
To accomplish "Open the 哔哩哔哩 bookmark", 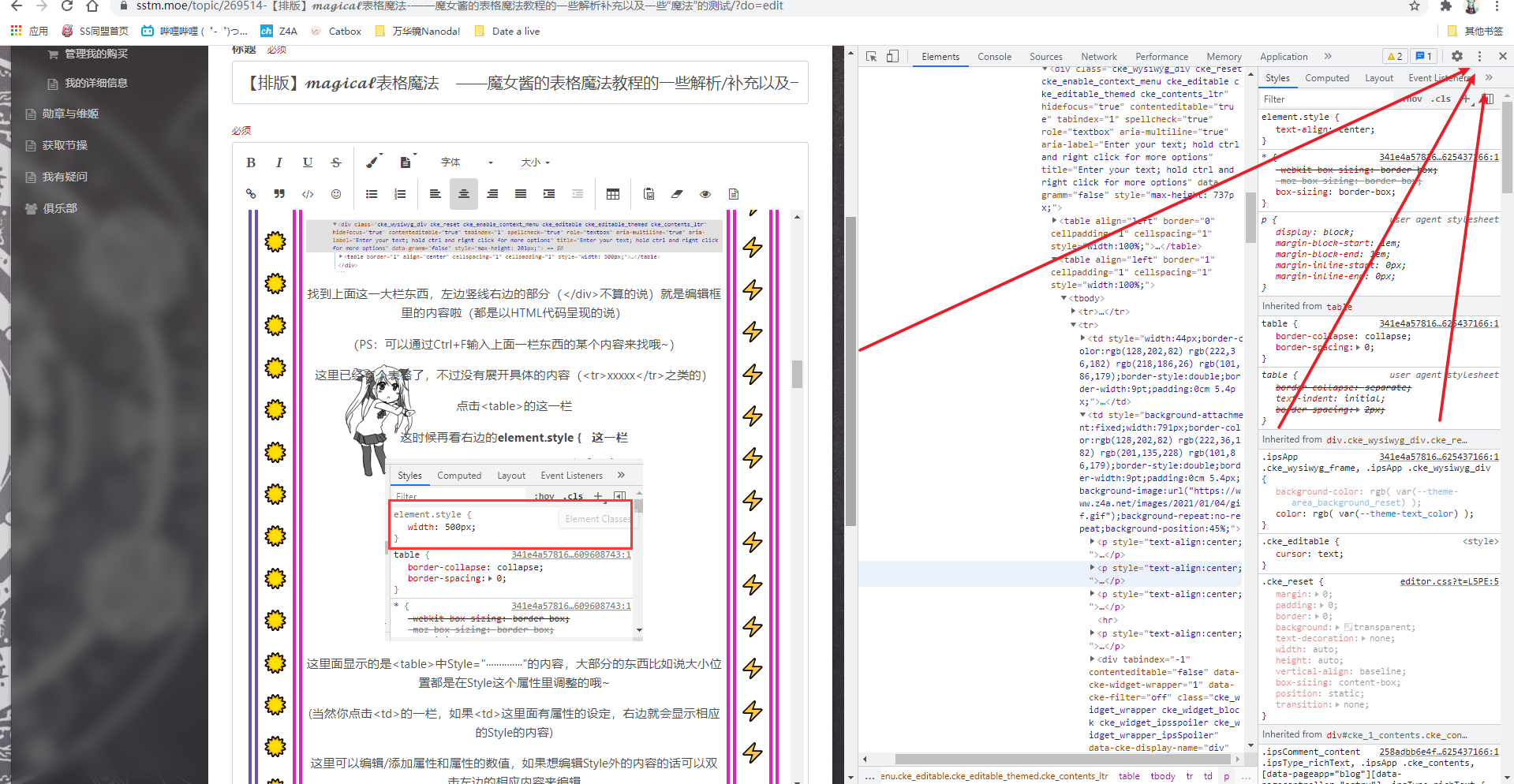I will [x=194, y=32].
